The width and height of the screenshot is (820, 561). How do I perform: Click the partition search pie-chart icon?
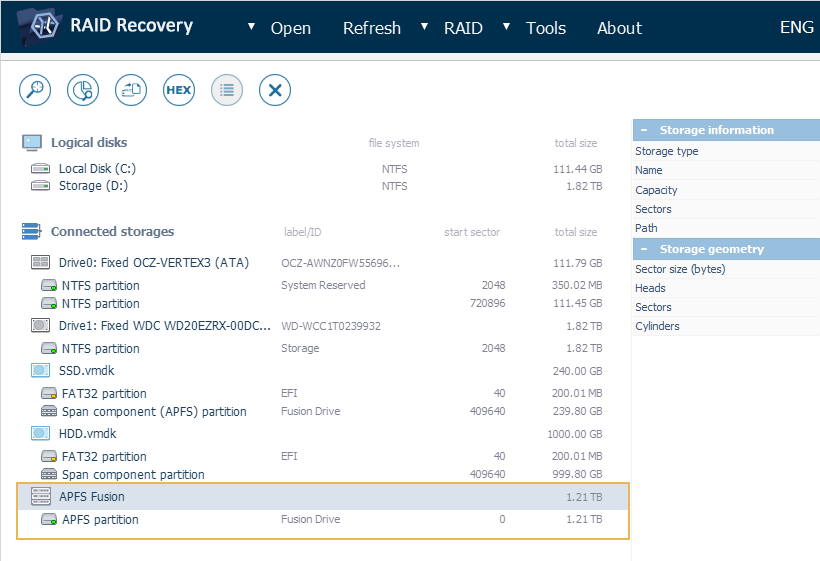coord(83,90)
